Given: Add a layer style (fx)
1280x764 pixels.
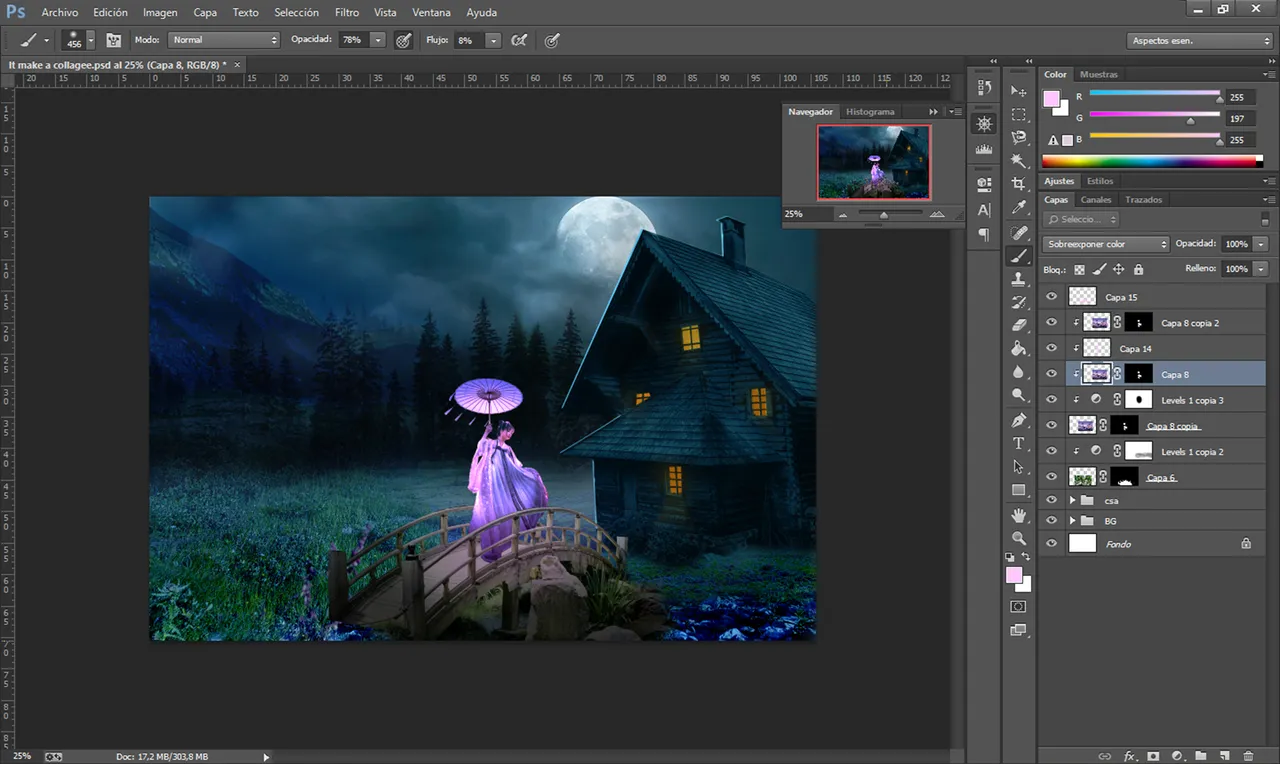Looking at the screenshot, I should 1130,756.
